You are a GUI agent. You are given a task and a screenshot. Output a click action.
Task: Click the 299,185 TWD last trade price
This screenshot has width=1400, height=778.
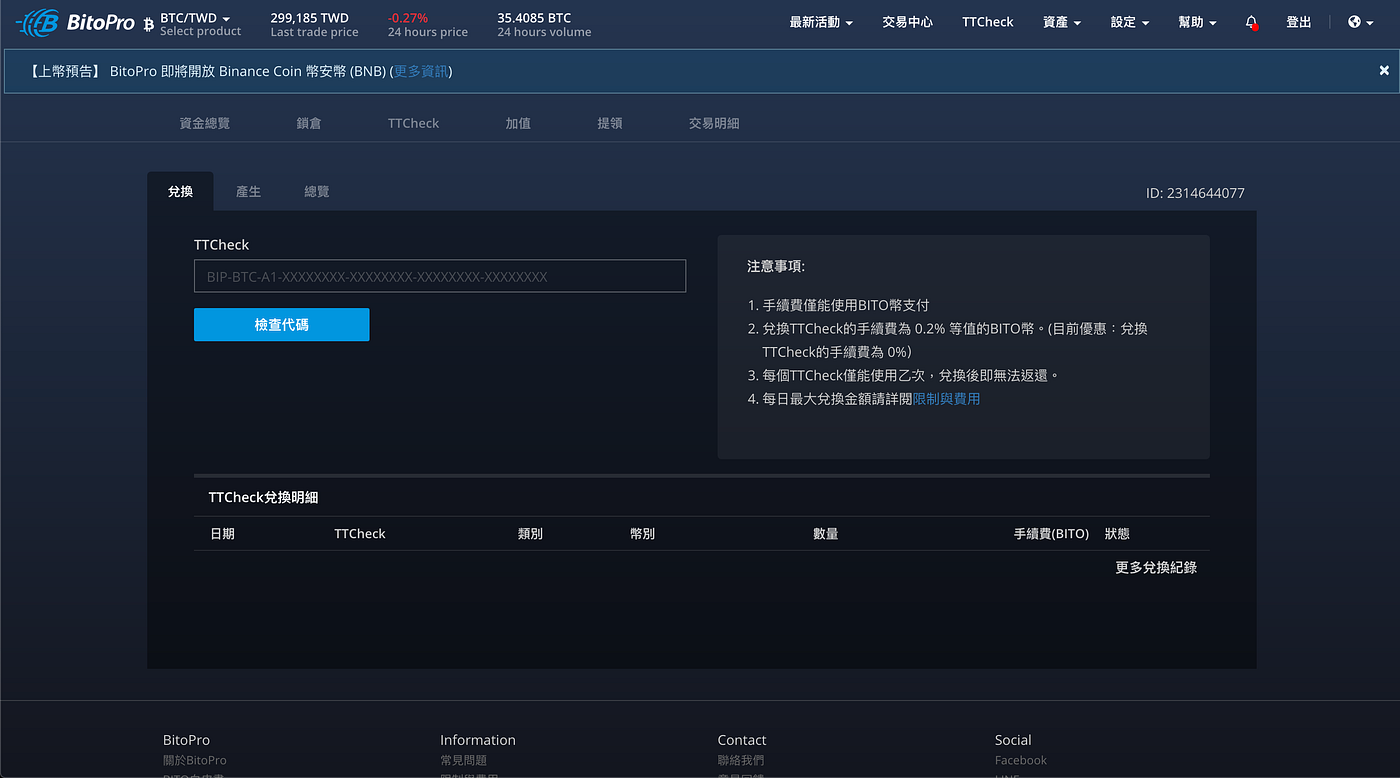(309, 18)
